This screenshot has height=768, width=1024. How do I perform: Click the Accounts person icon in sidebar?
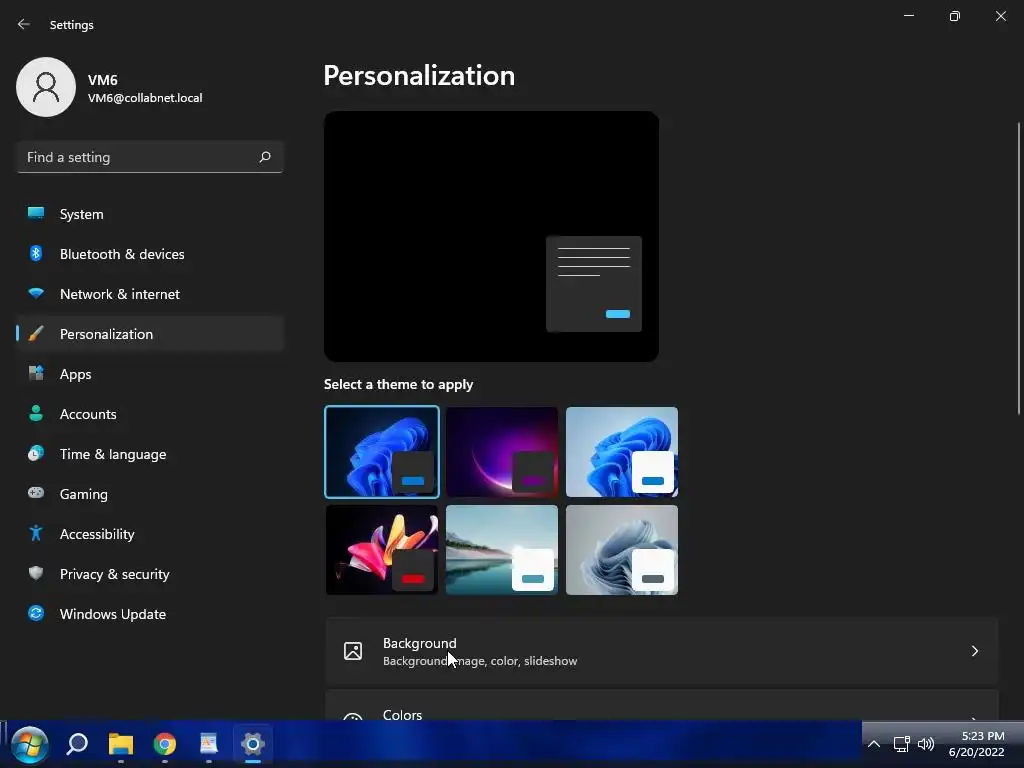tap(36, 413)
